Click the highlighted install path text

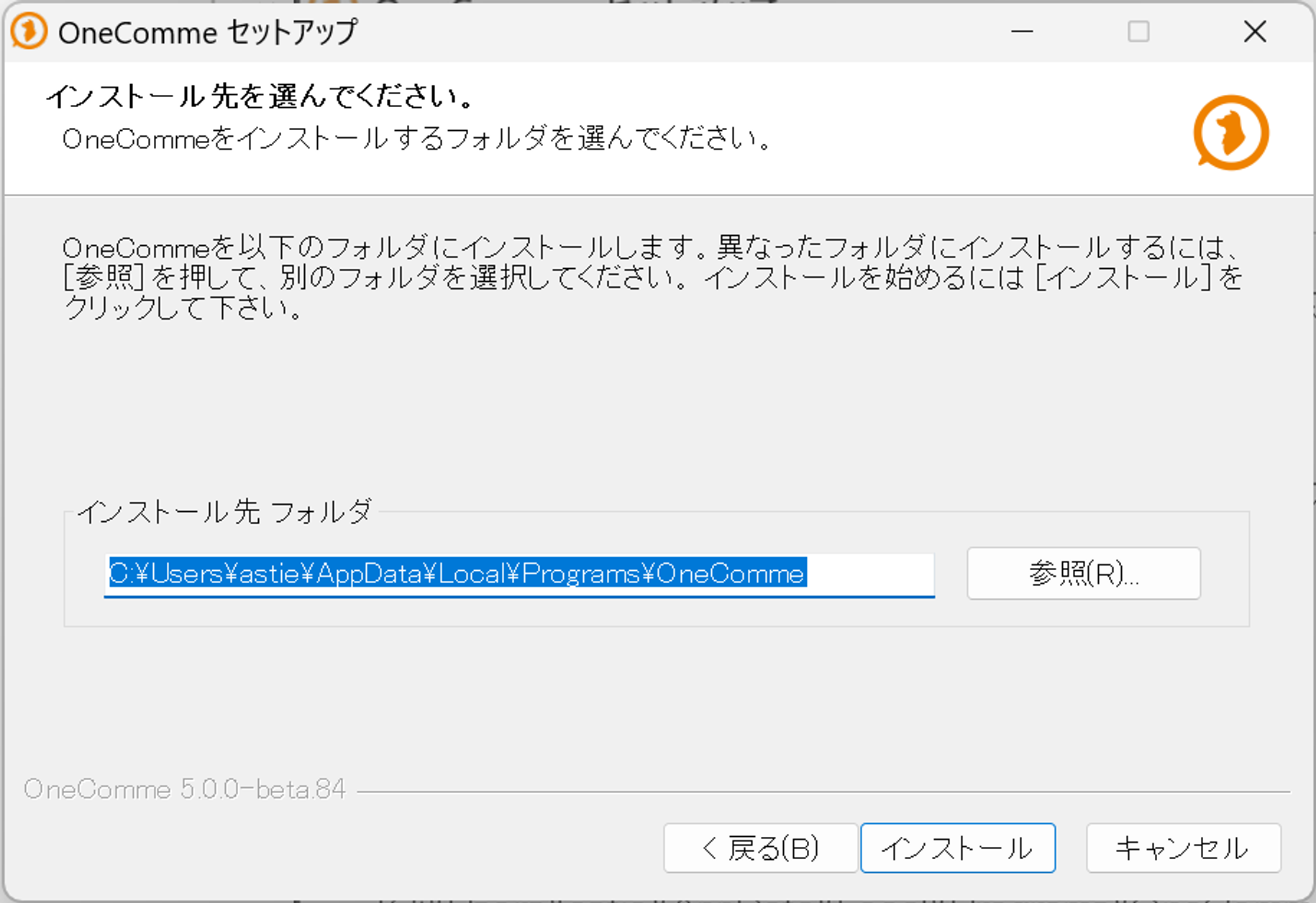(457, 574)
